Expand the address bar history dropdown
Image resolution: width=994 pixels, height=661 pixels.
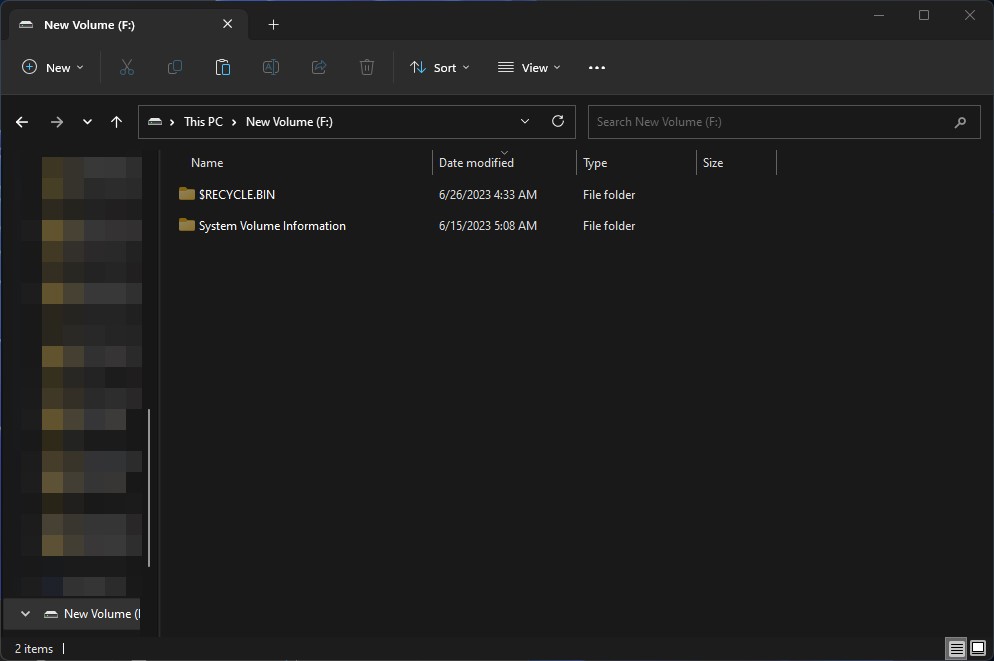tap(524, 121)
